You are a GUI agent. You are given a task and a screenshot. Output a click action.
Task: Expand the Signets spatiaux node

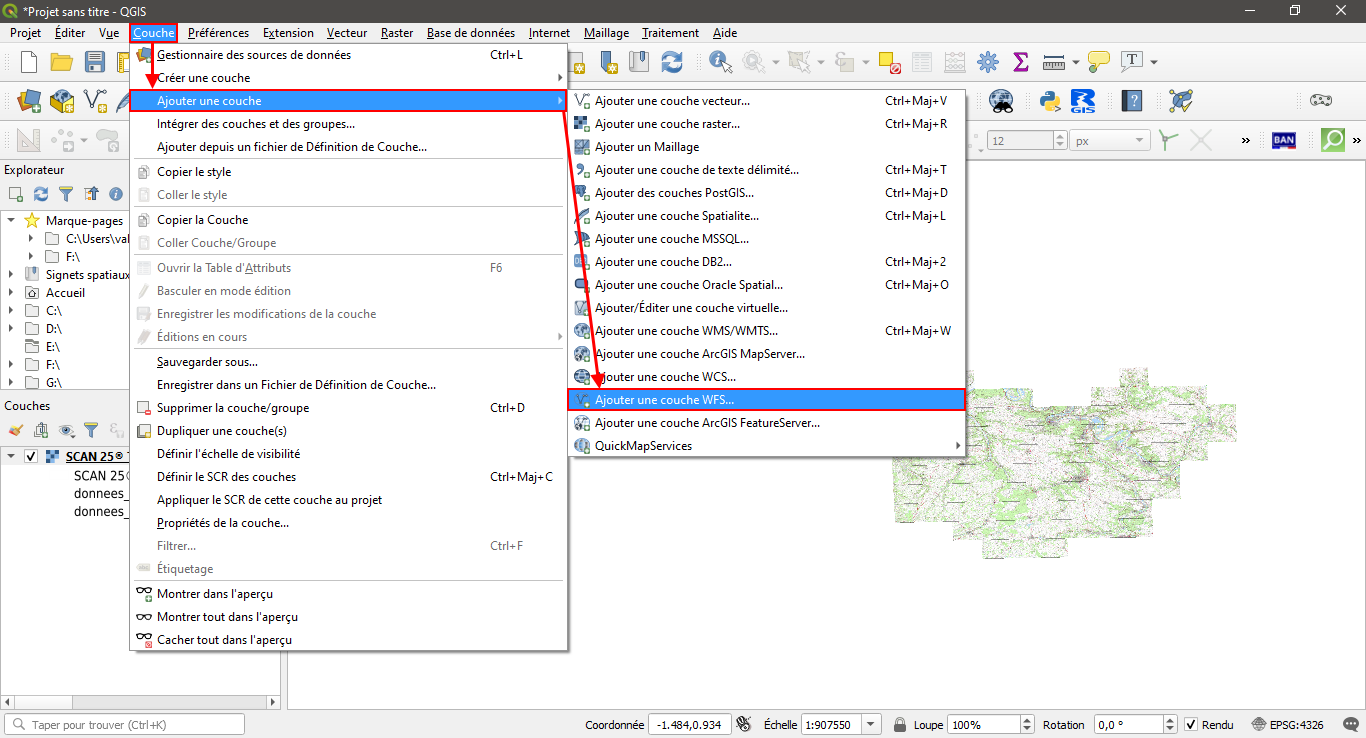point(11,274)
